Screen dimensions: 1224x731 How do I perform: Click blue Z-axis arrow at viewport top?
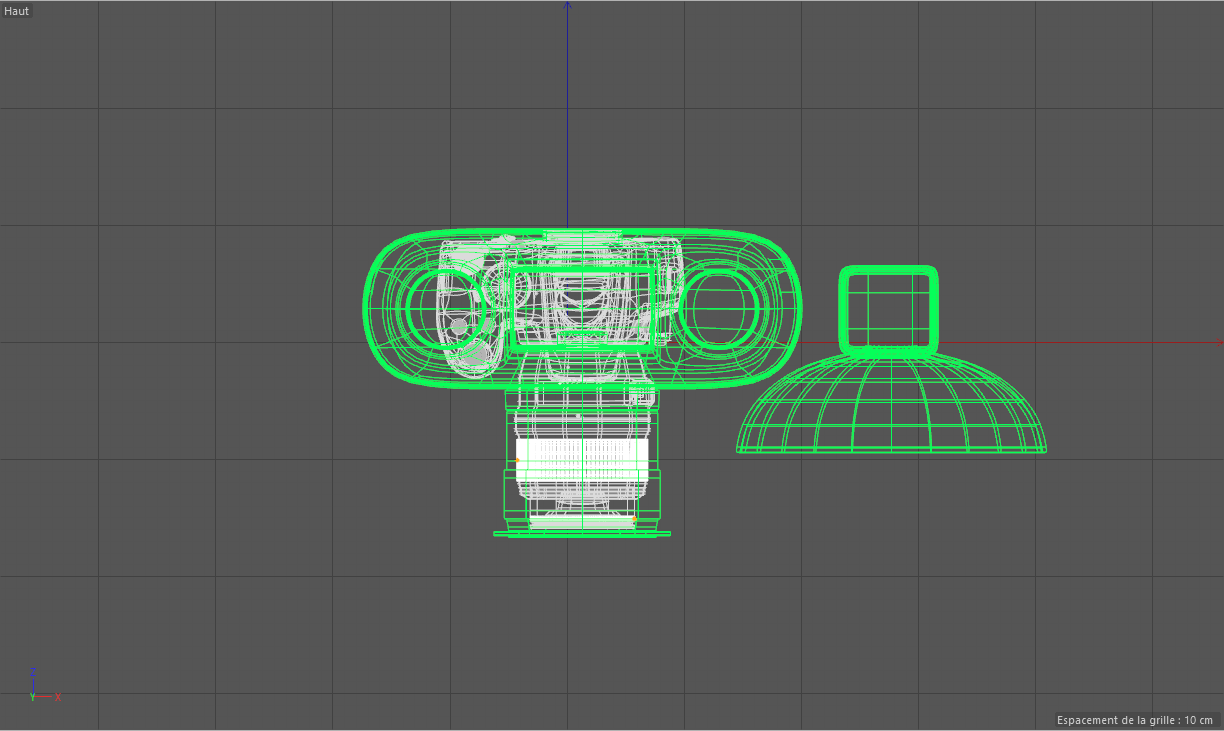coord(567,5)
